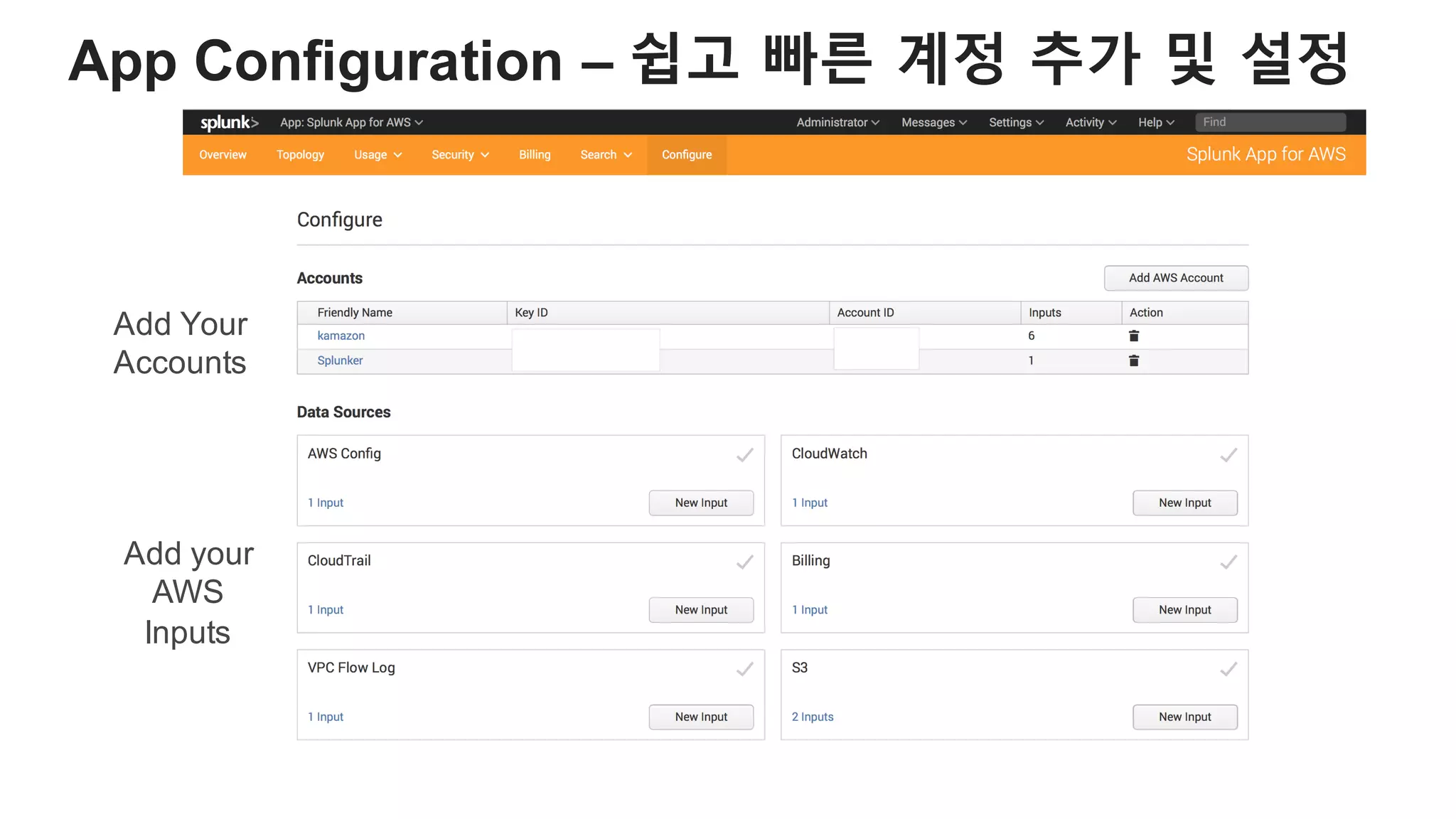1456x819 pixels.
Task: Focus the Find search field
Action: pos(1270,122)
